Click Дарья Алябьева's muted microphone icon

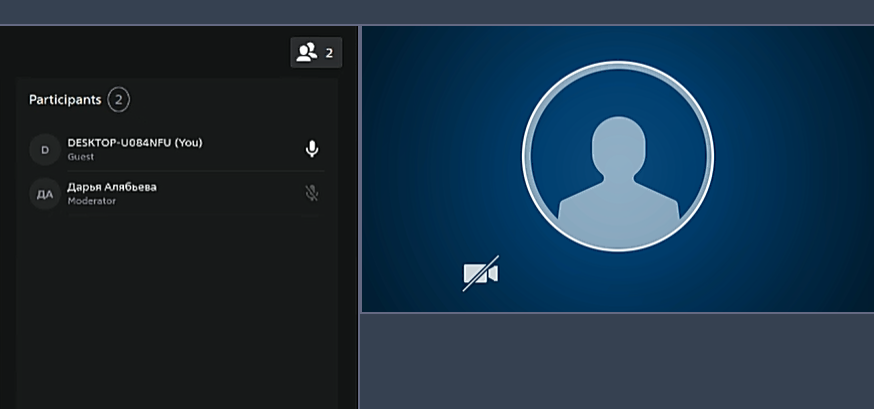[312, 193]
